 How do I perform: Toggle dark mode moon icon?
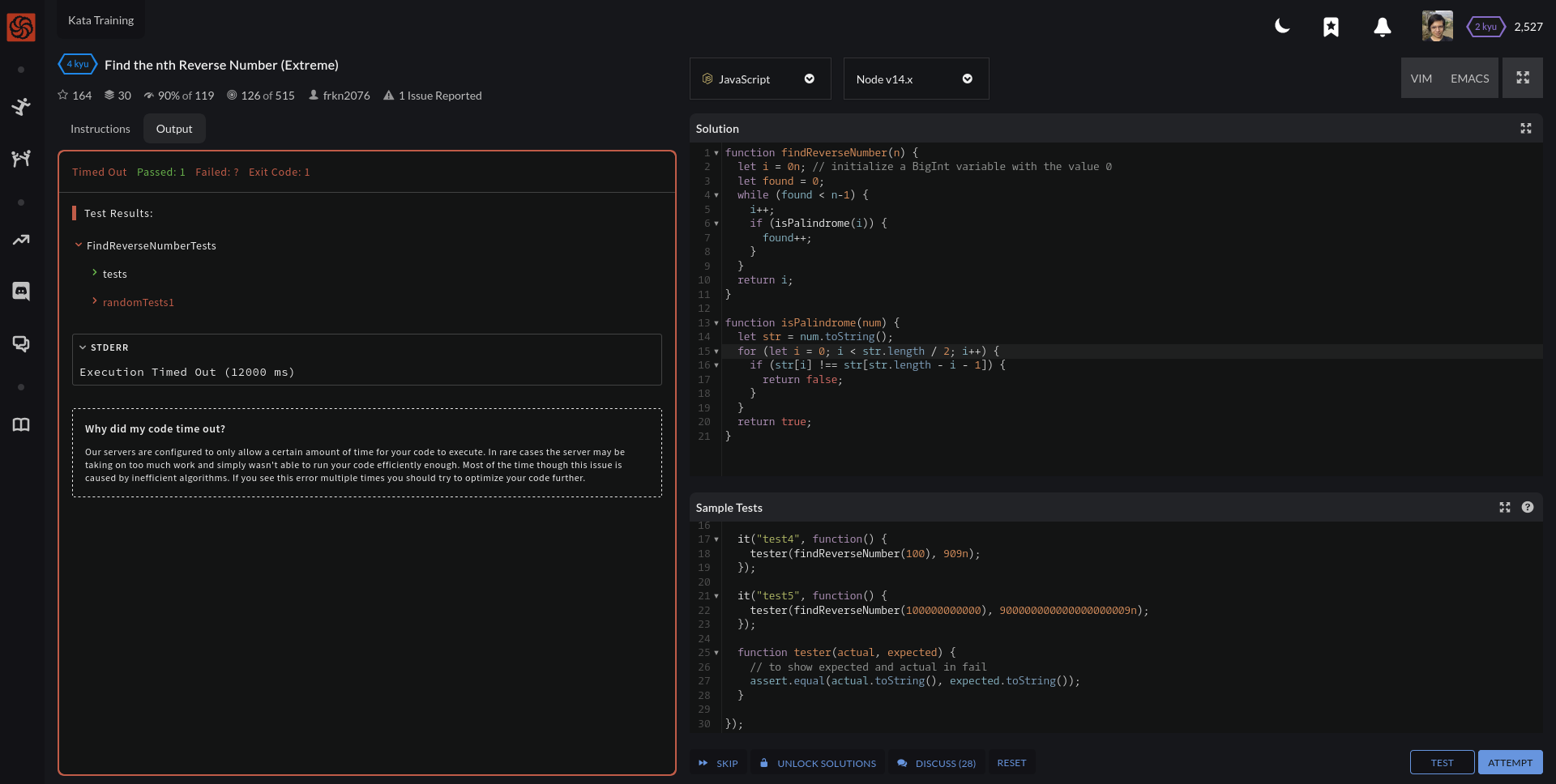pos(1282,27)
